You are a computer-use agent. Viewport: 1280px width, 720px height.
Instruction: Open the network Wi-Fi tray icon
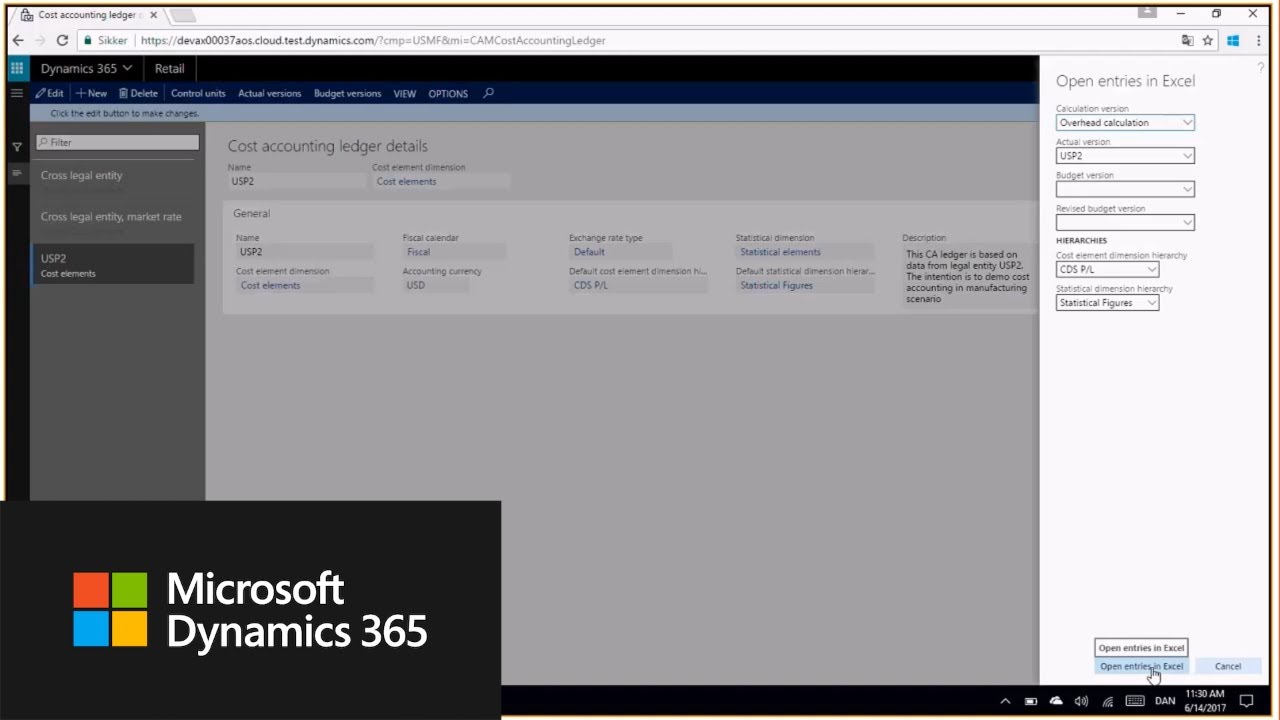1108,701
